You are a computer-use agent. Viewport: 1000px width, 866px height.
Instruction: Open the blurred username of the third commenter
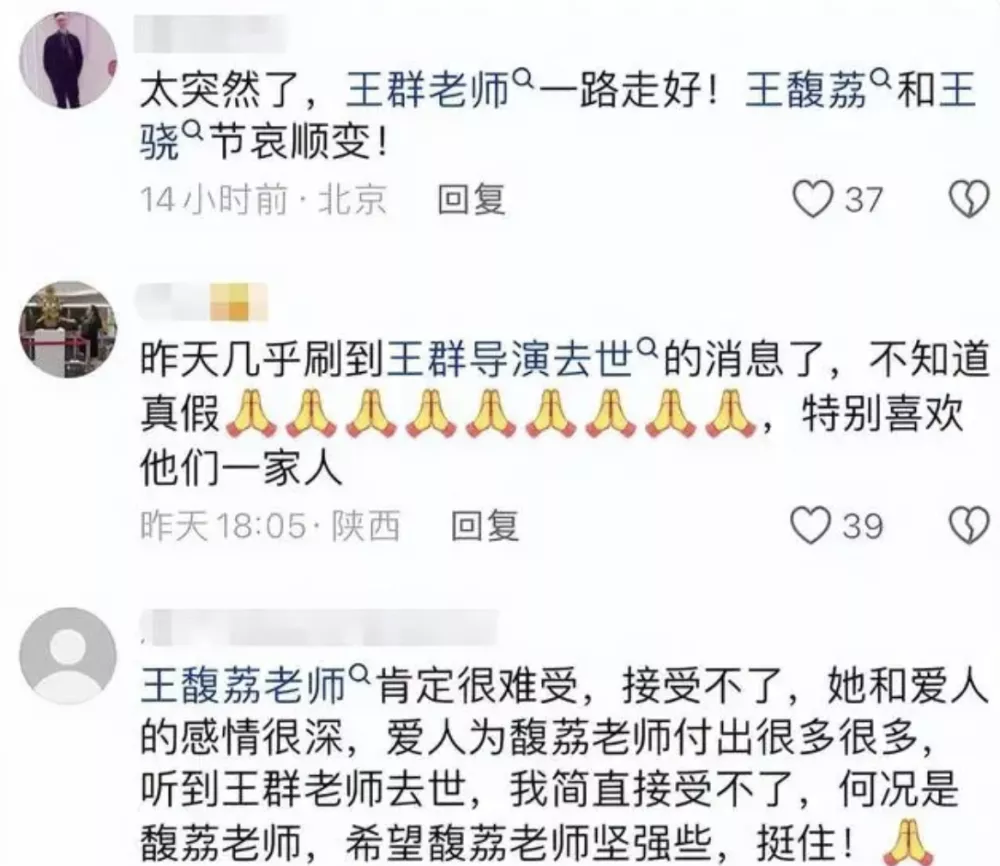pyautogui.click(x=319, y=626)
